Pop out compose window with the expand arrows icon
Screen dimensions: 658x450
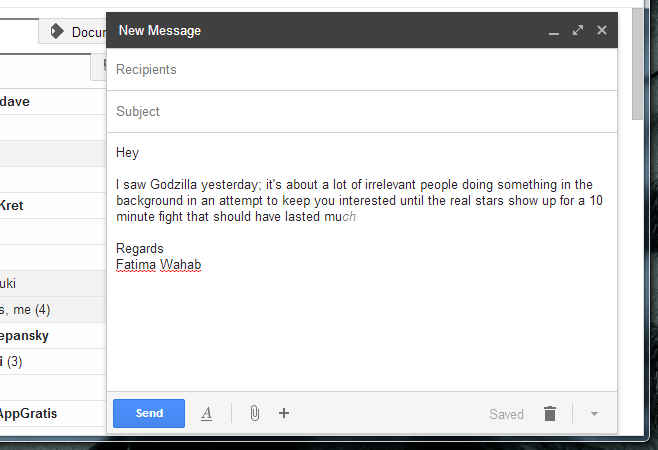pos(578,30)
